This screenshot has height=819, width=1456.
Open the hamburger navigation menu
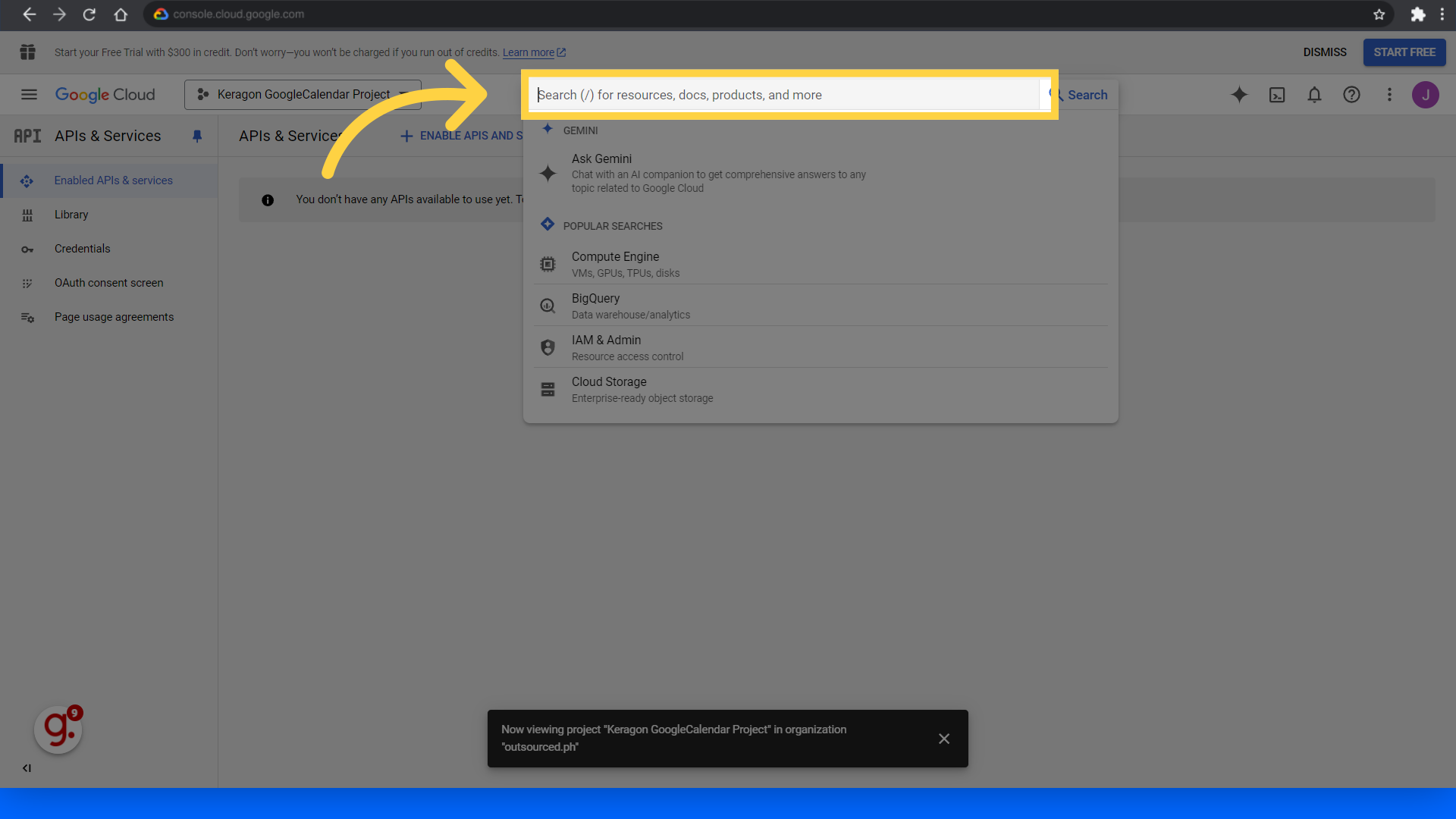pyautogui.click(x=29, y=95)
